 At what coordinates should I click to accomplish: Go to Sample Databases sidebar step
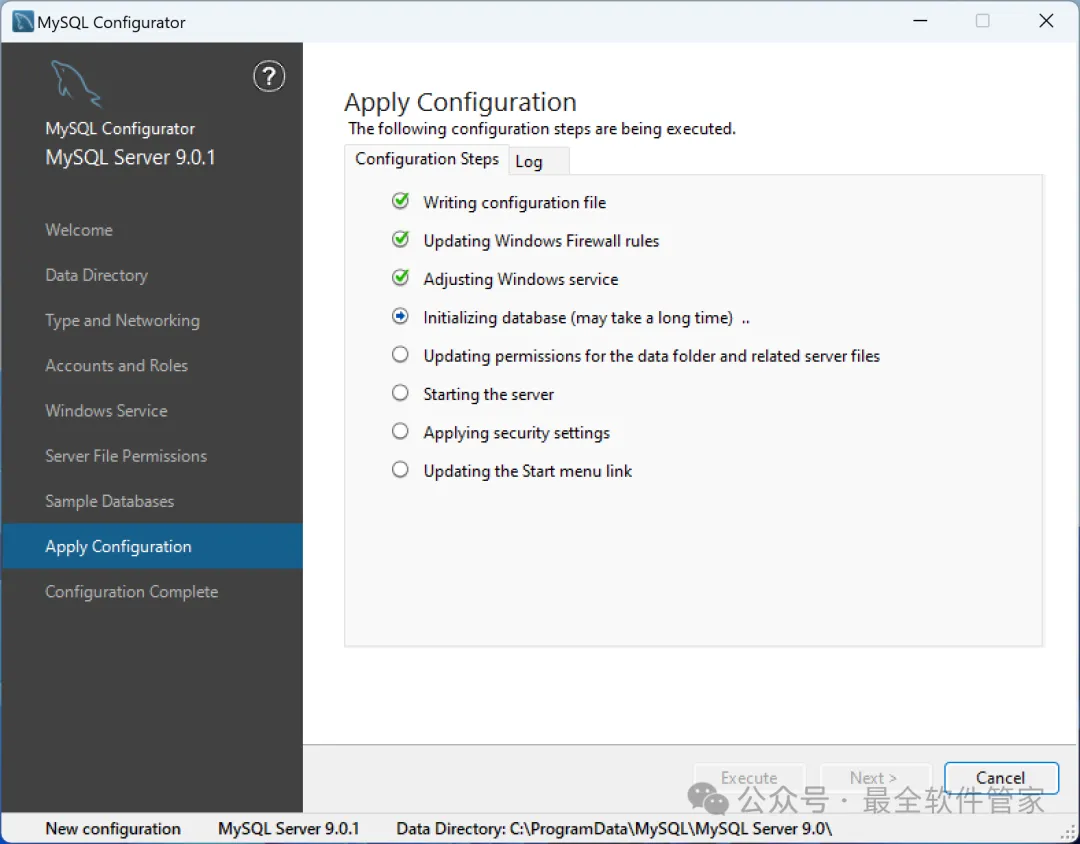click(x=110, y=502)
